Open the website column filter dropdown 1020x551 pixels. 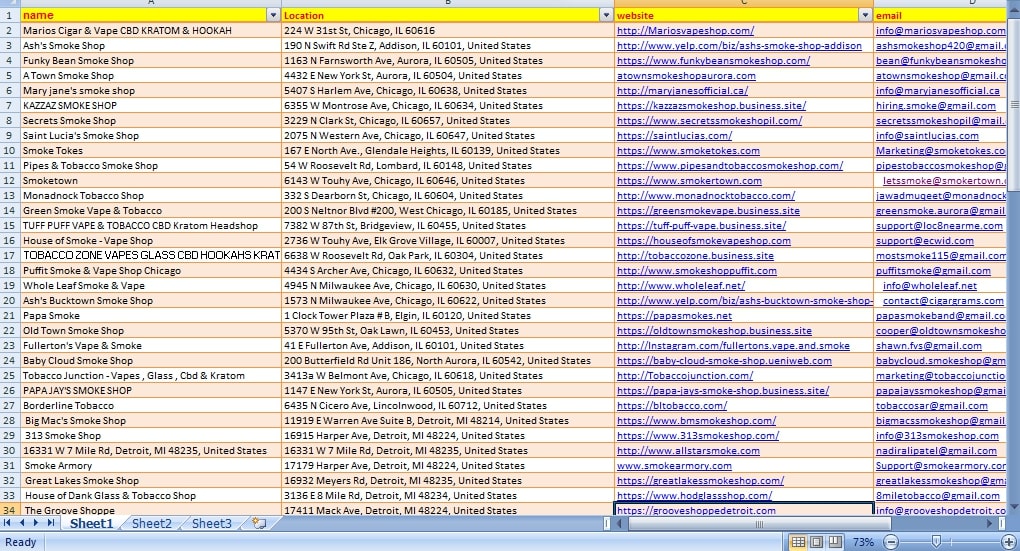coord(865,15)
